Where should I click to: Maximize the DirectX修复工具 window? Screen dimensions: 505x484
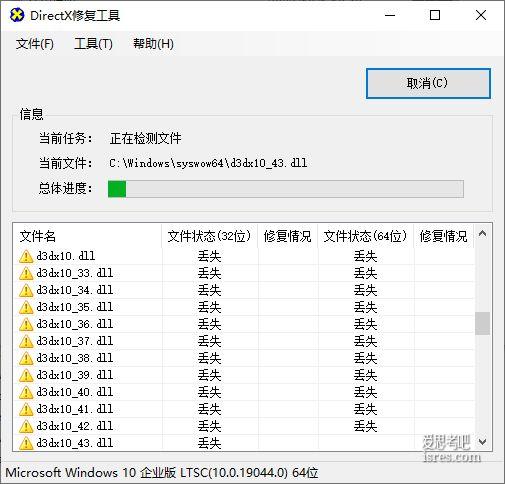point(435,15)
